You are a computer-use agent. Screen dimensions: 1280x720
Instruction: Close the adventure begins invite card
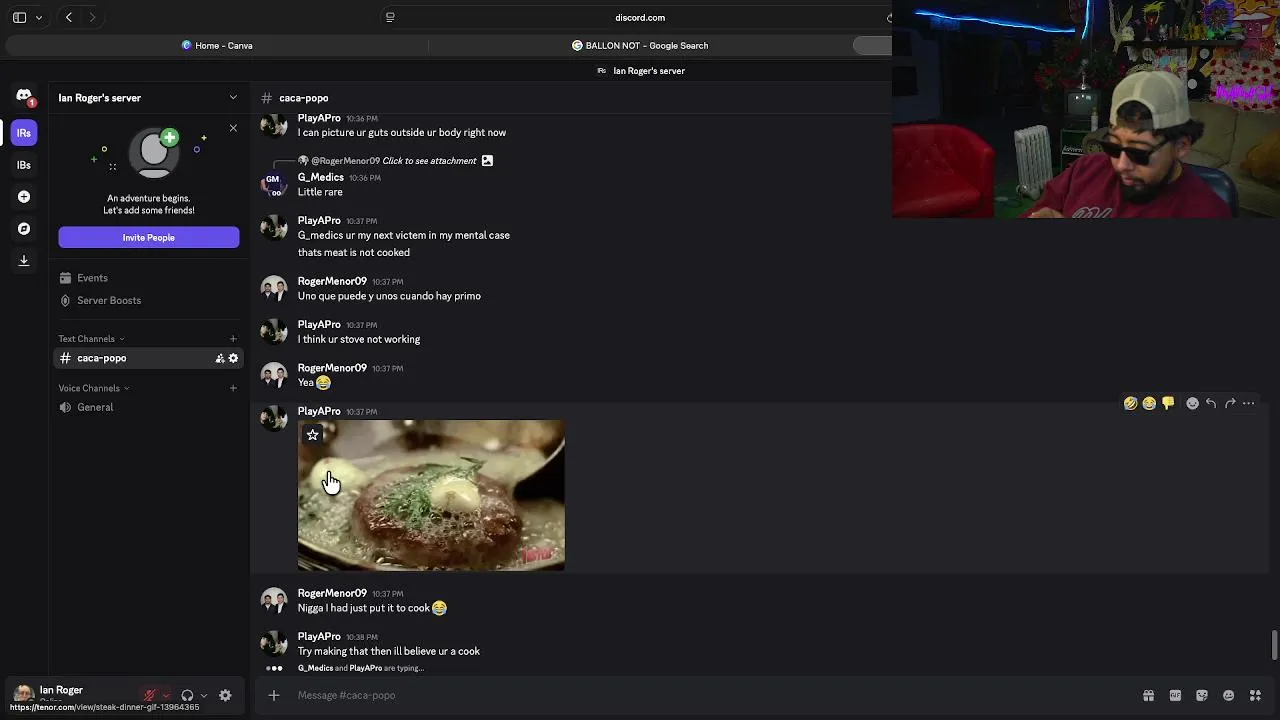click(x=233, y=128)
